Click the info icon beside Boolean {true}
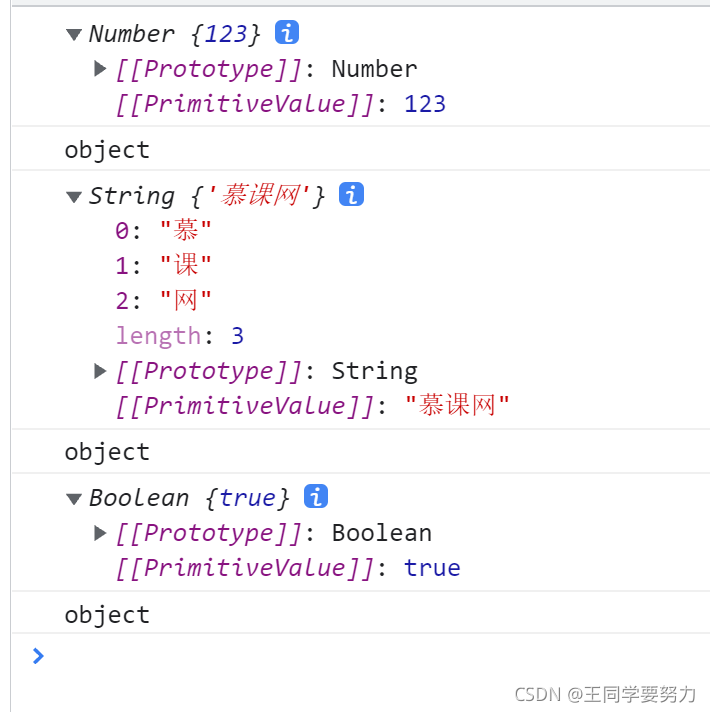The image size is (710, 712). point(316,496)
